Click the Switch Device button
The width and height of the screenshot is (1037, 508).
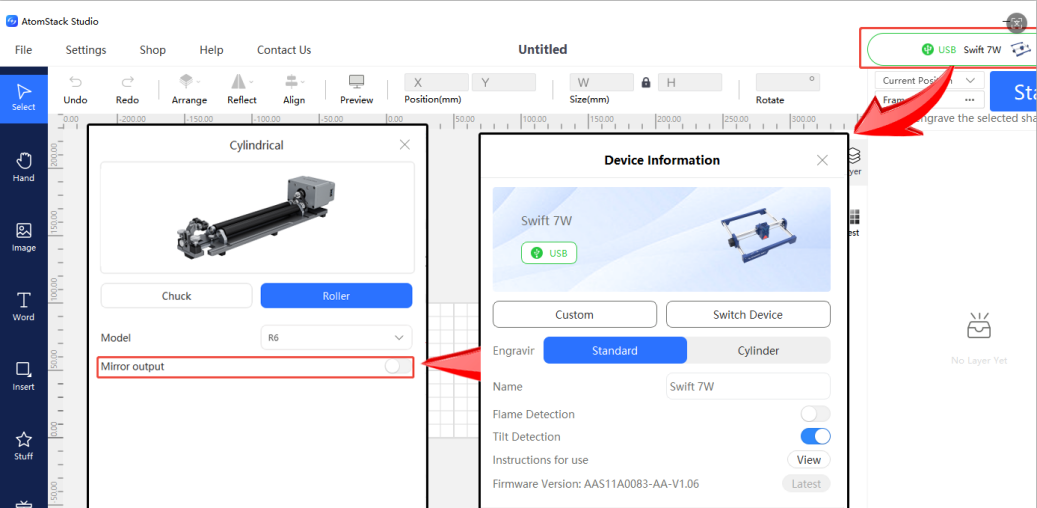click(x=748, y=315)
